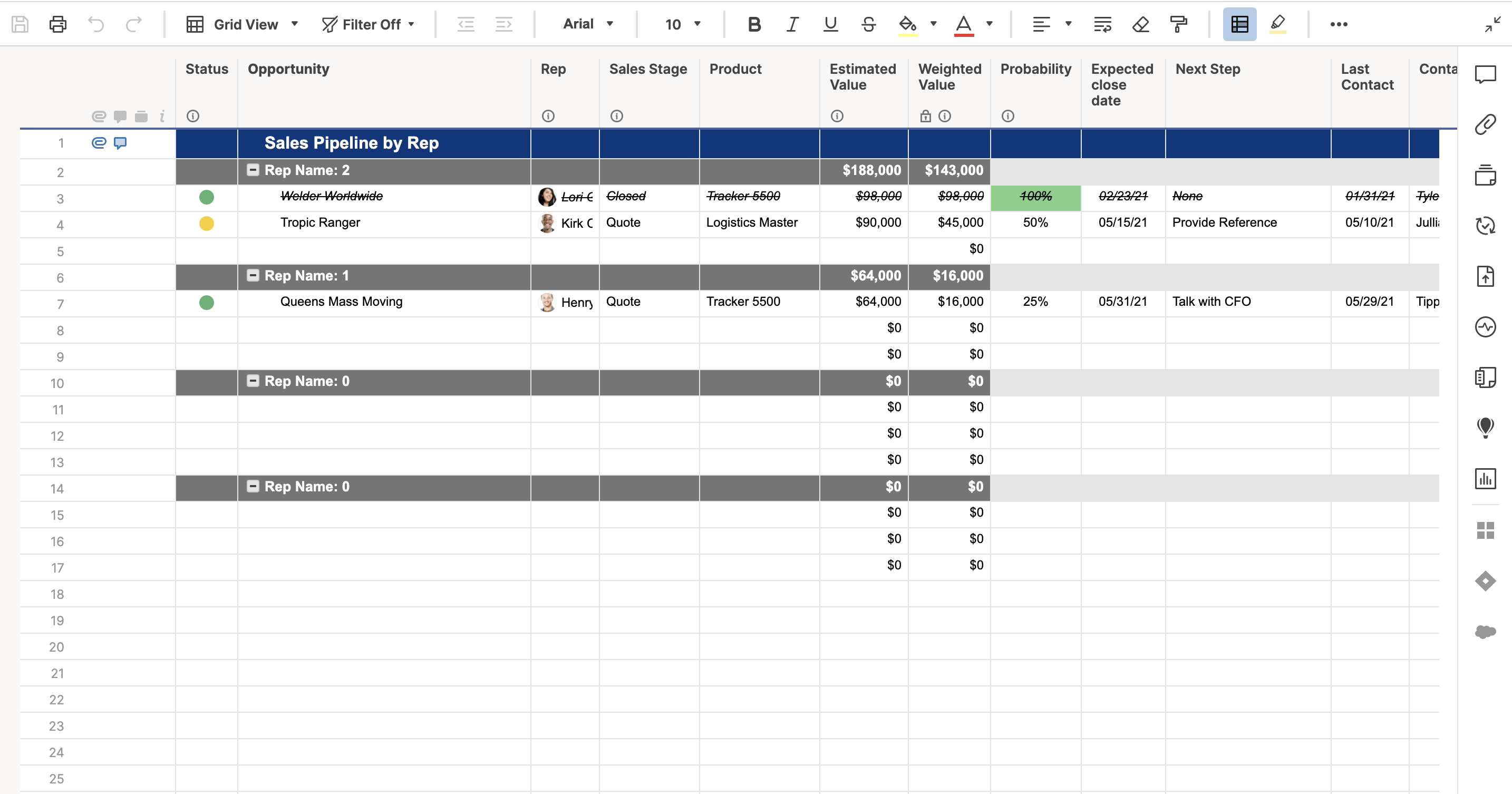Toggle bold formatting
This screenshot has height=794, width=1512.
click(x=754, y=24)
